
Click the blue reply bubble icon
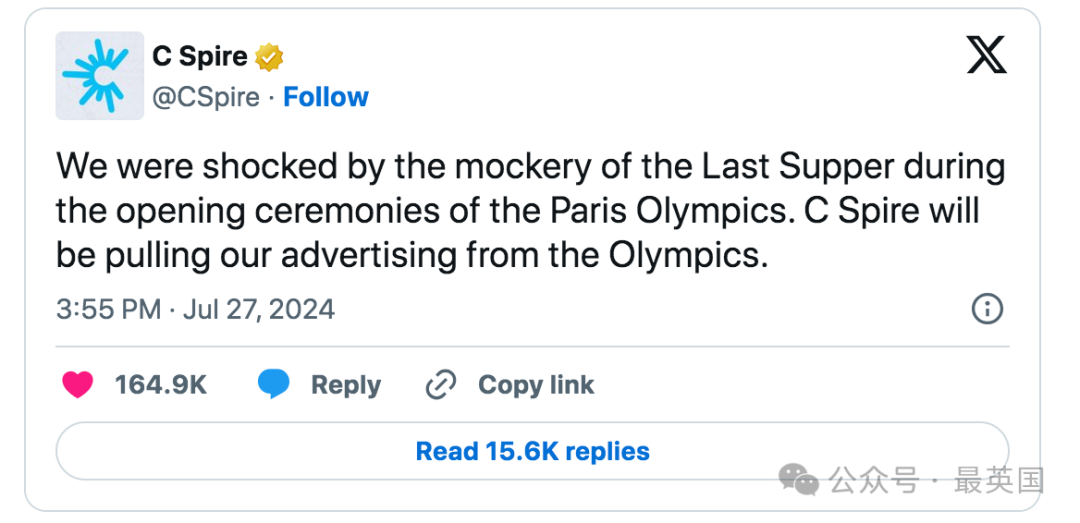(273, 384)
